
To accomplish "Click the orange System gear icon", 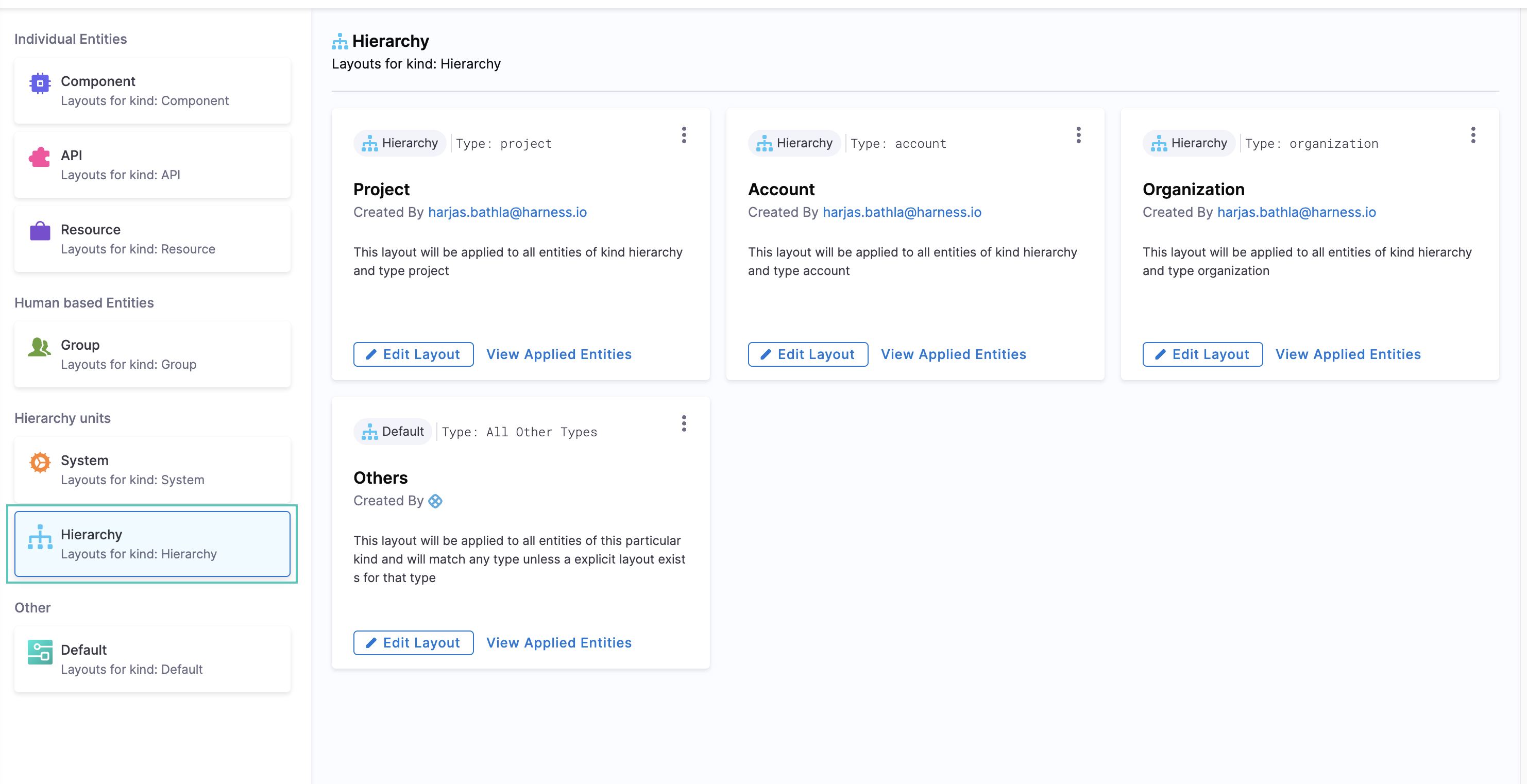I will coord(40,462).
